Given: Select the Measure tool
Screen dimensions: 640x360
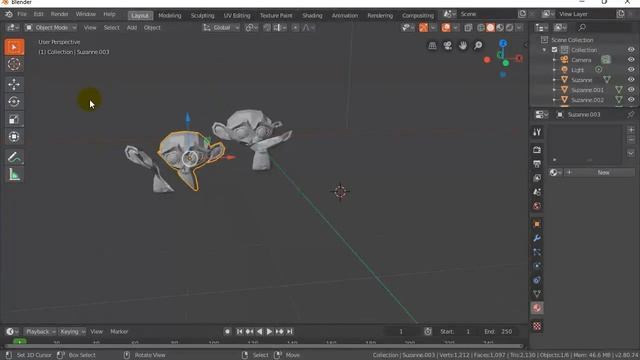Looking at the screenshot, I should click(14, 175).
